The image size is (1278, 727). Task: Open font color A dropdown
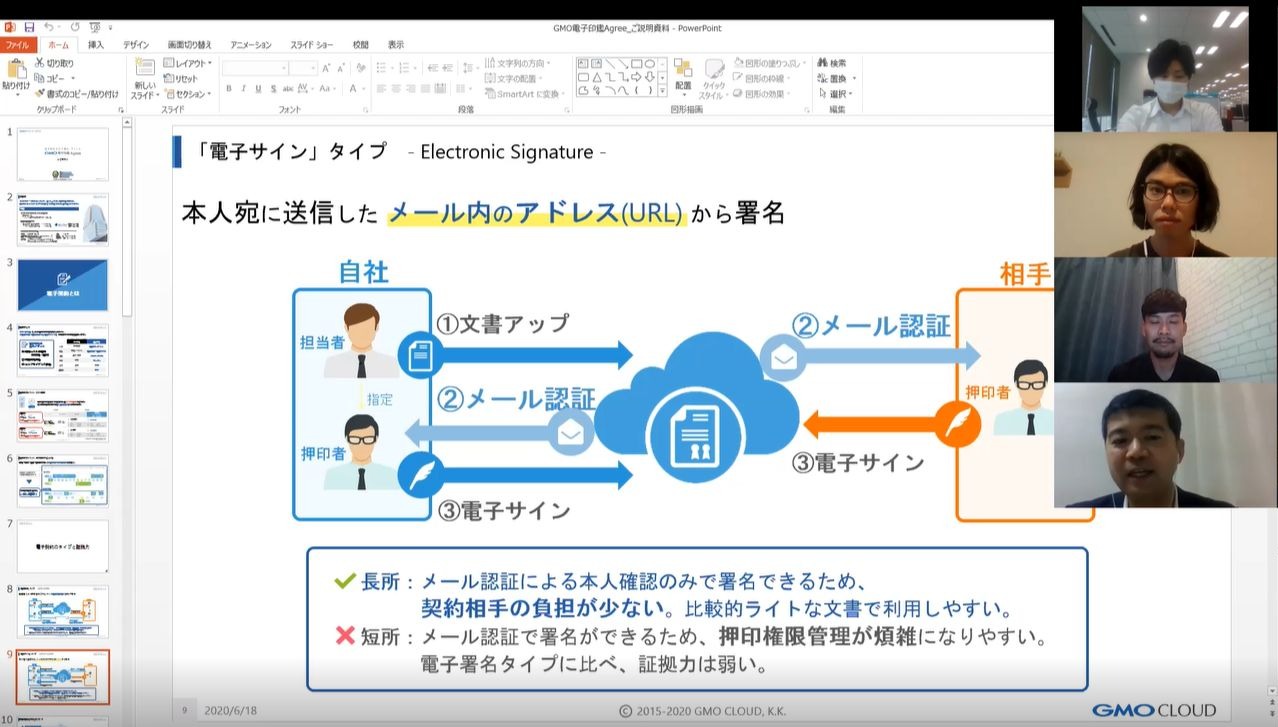click(355, 89)
